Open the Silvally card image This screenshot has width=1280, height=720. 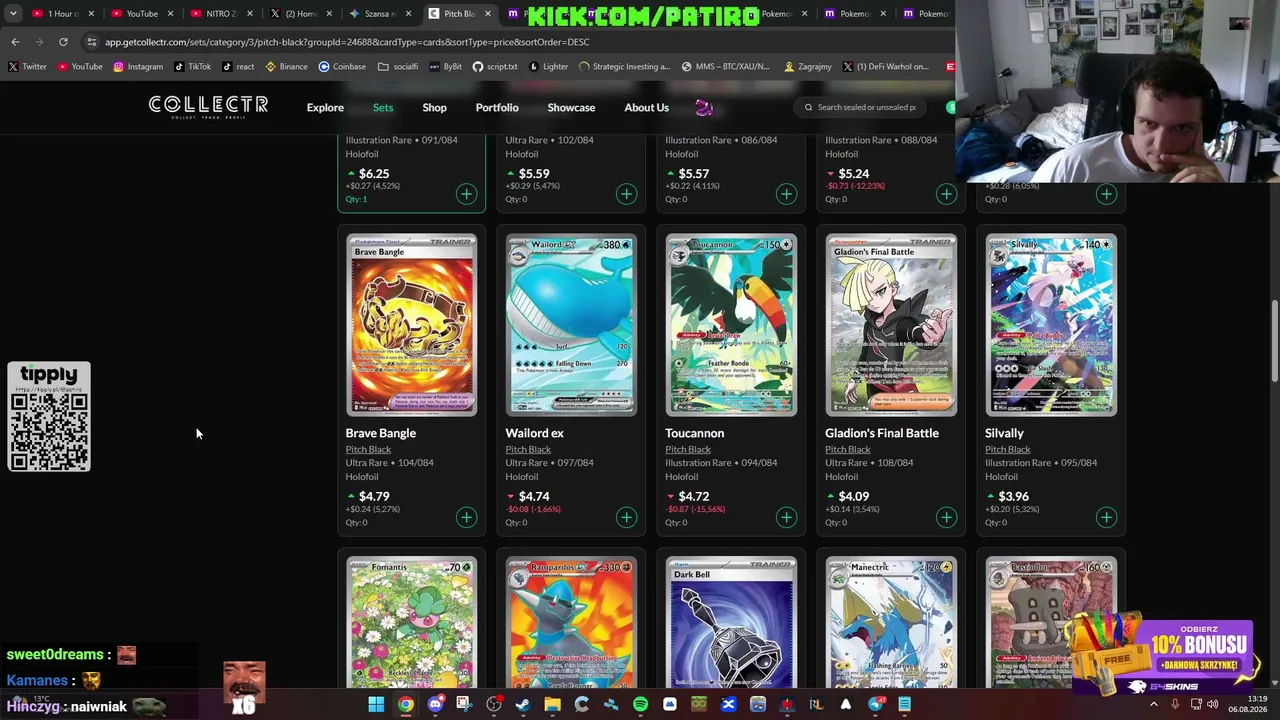pyautogui.click(x=1051, y=325)
